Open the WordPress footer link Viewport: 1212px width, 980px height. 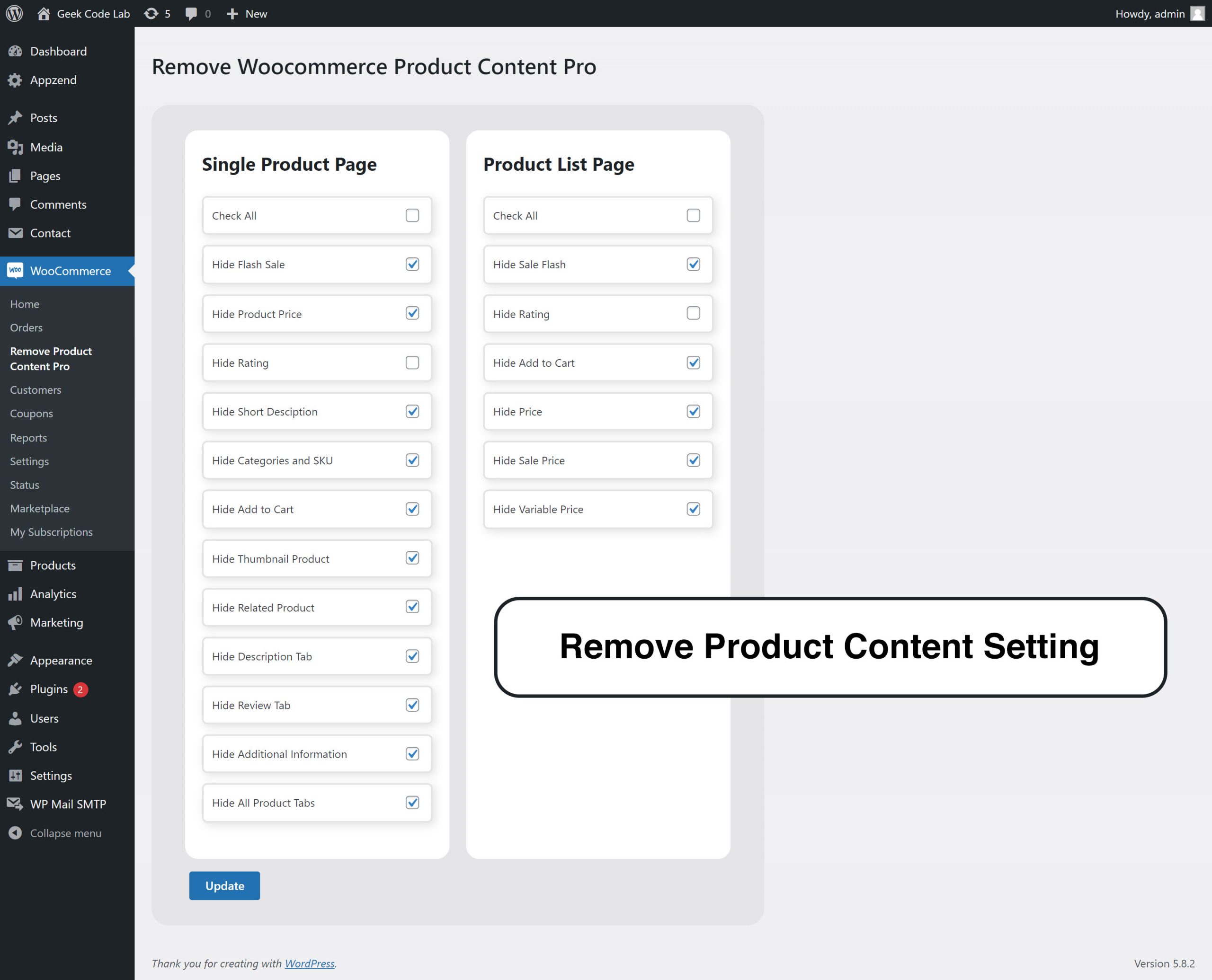[310, 963]
